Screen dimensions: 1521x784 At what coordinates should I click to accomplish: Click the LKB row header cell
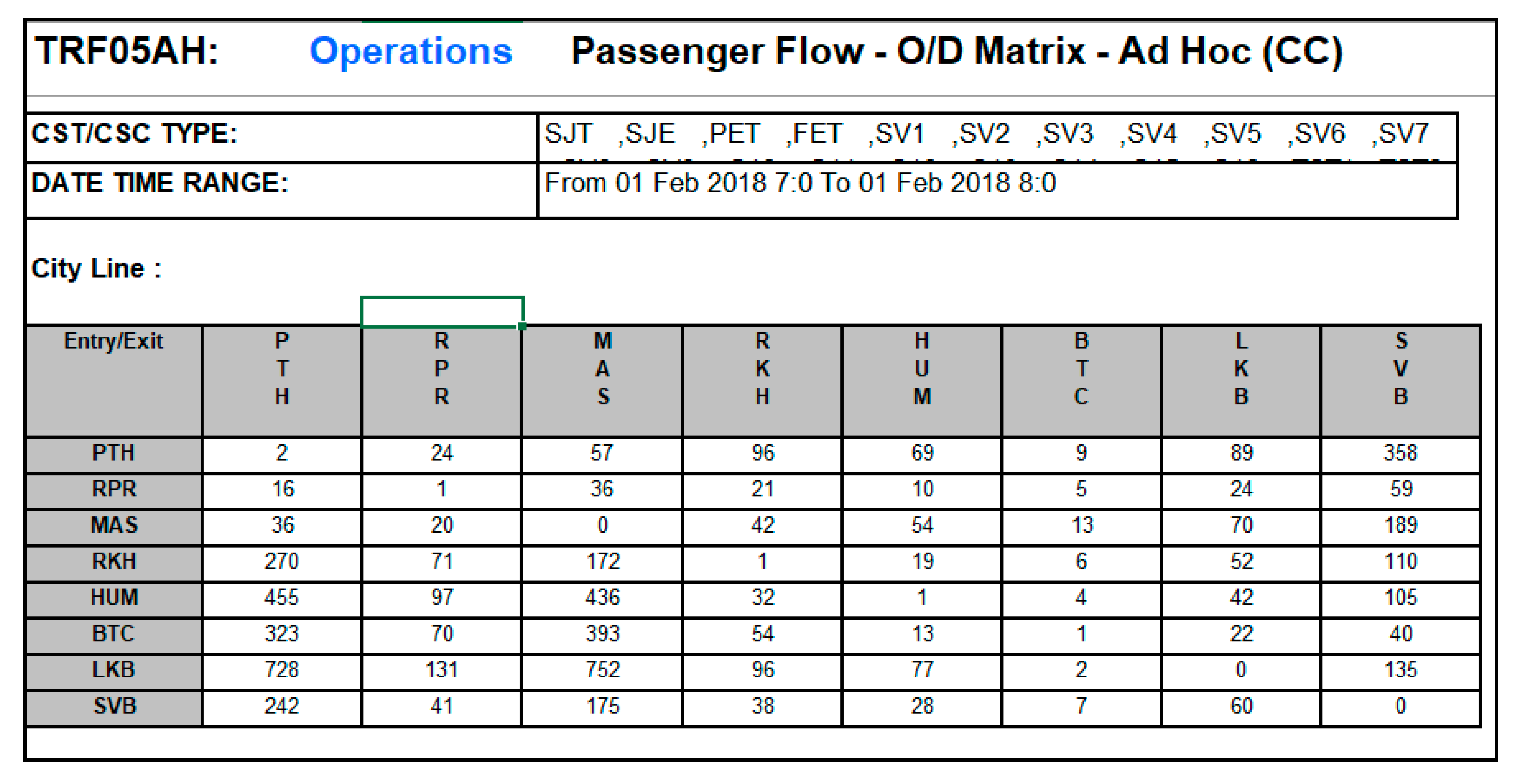pyautogui.click(x=113, y=671)
